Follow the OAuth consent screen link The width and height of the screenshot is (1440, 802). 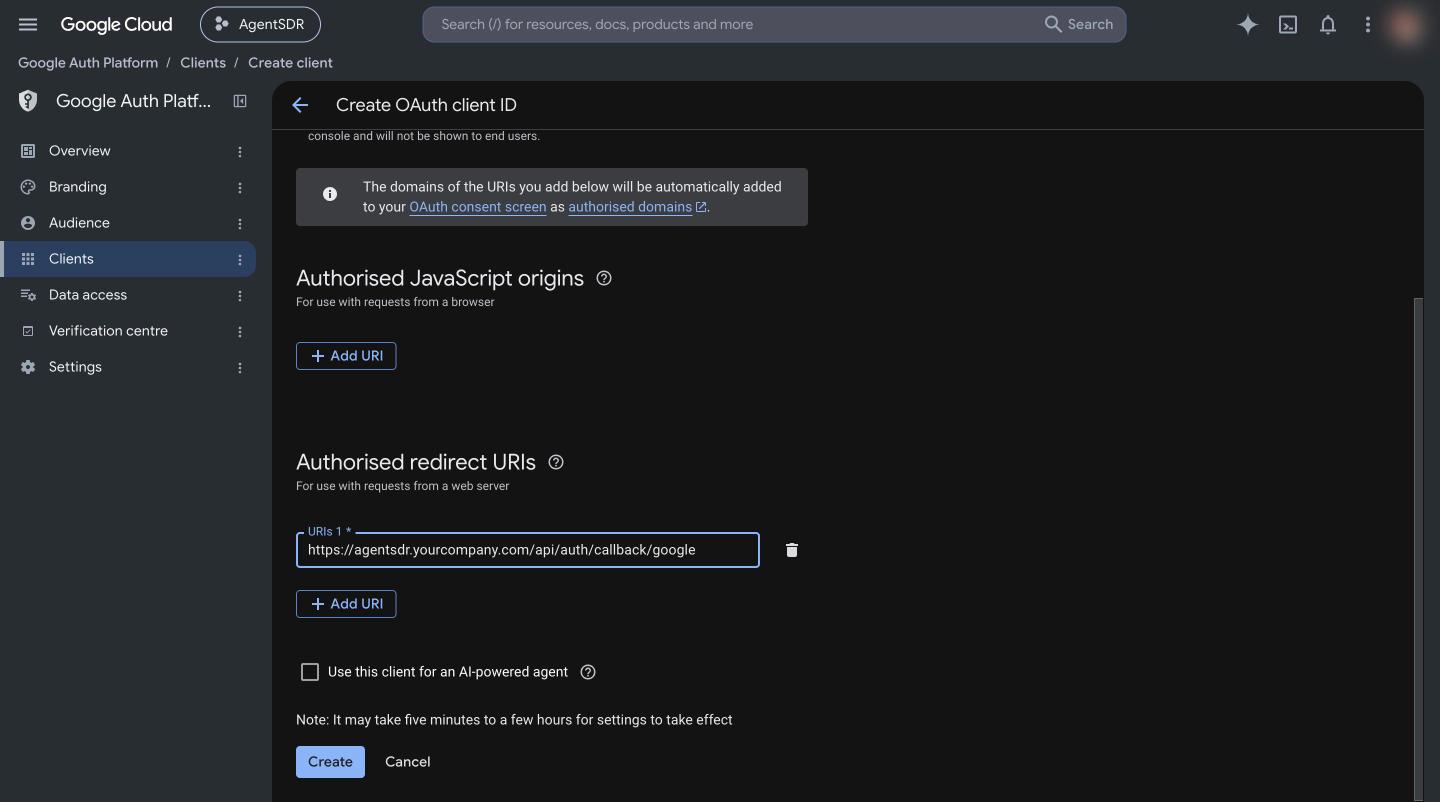point(478,207)
